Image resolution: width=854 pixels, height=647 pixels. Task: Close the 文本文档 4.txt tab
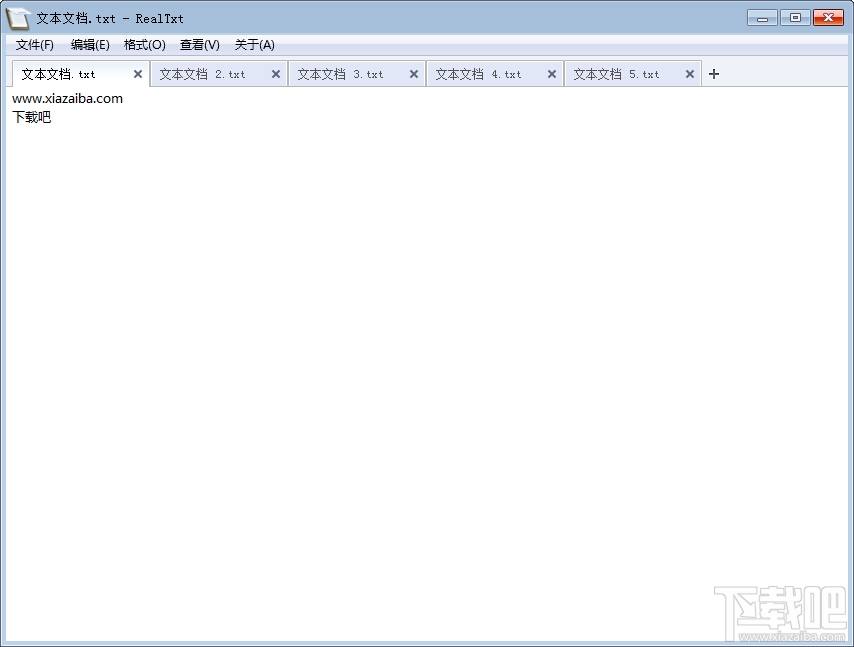pyautogui.click(x=552, y=74)
